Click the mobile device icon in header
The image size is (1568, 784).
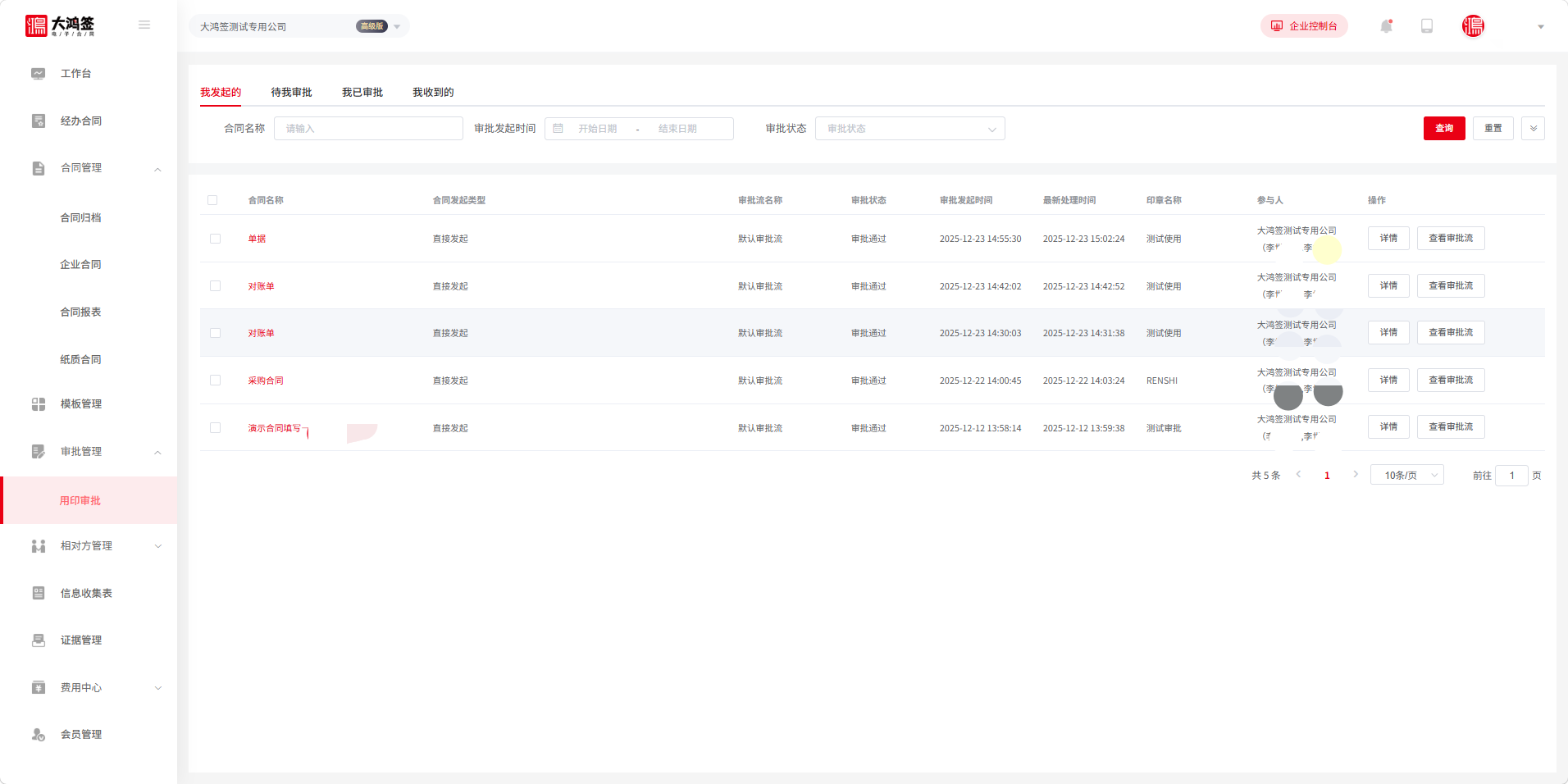[1427, 26]
